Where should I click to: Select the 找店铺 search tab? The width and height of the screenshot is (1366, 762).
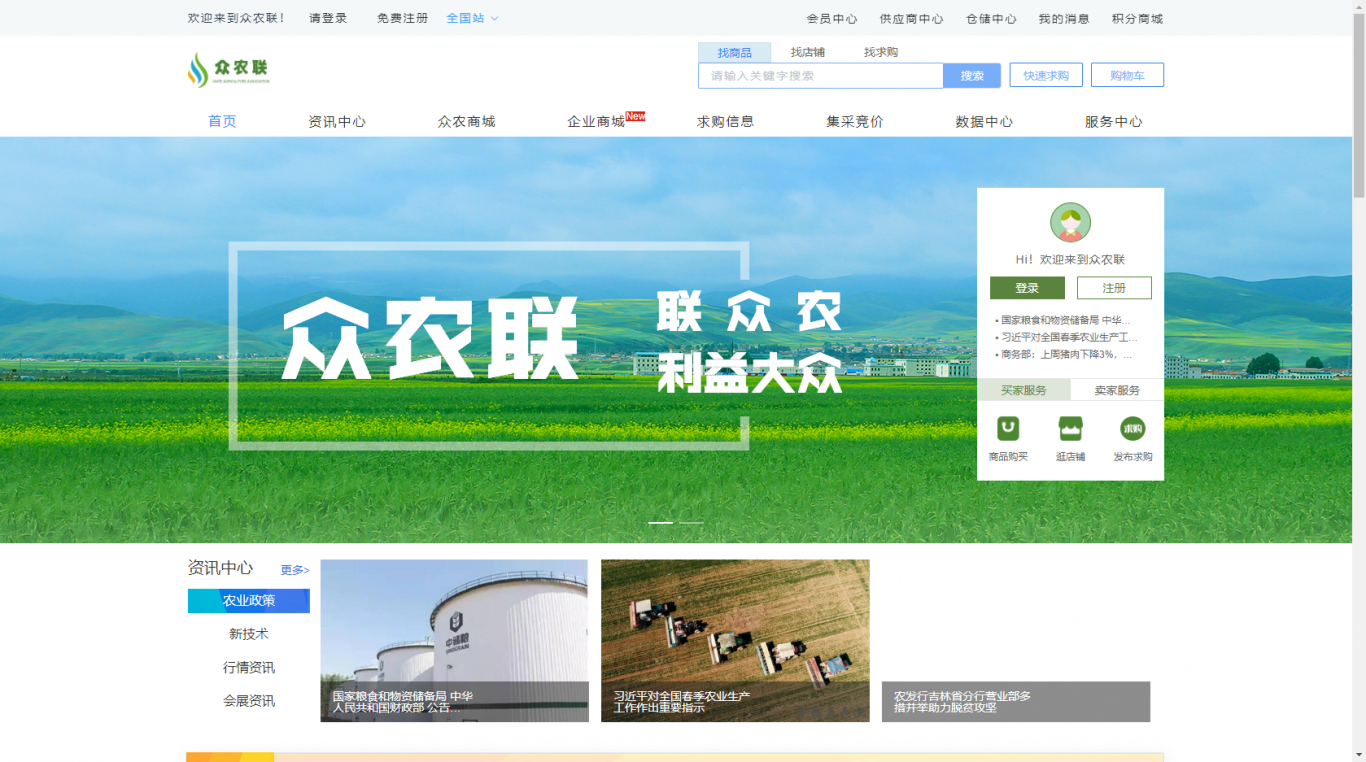click(x=807, y=52)
